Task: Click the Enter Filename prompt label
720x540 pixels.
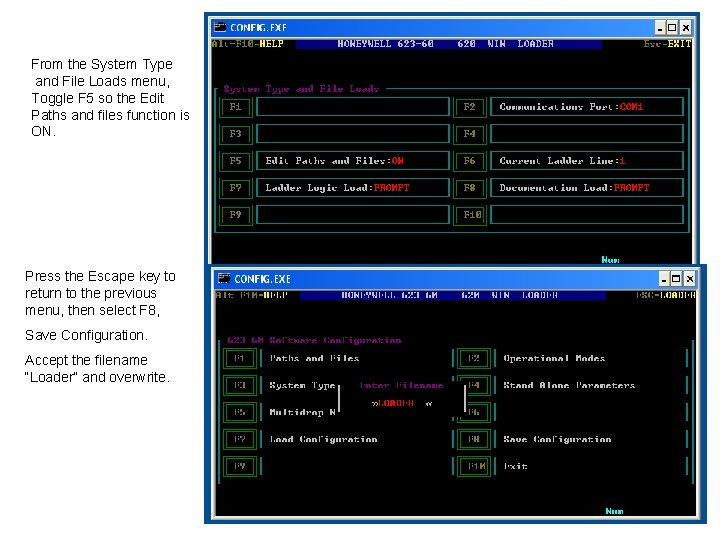Action: 402,385
